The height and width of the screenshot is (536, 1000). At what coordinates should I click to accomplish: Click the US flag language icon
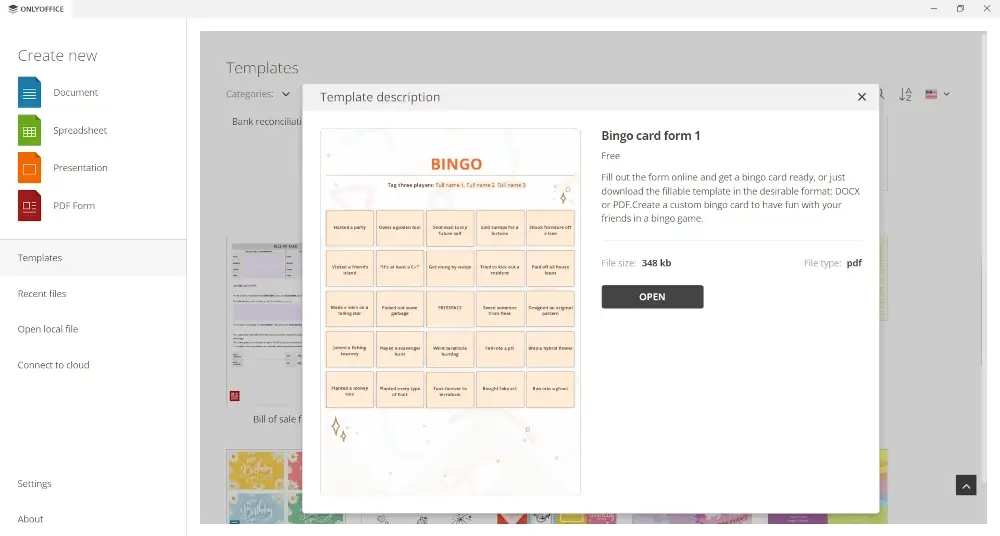point(931,94)
